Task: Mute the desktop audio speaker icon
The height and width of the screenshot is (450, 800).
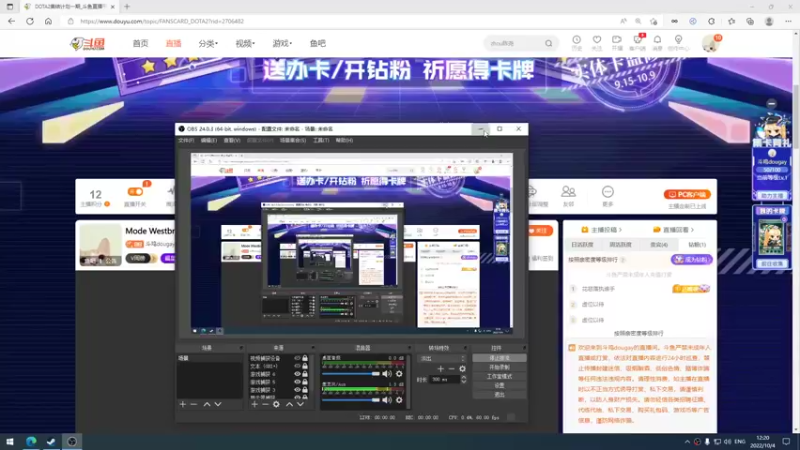Action: 387,374
